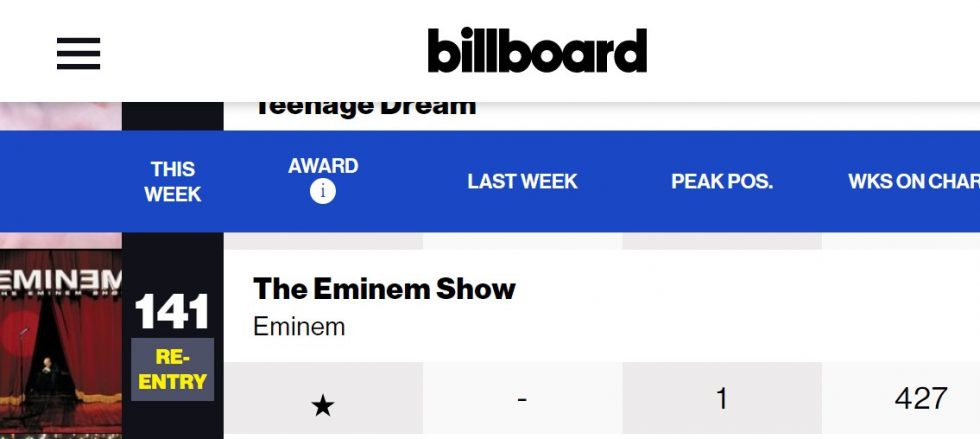Screen dimensions: 980x439
Task: Click the Teenage Dream title
Action: [x=365, y=108]
